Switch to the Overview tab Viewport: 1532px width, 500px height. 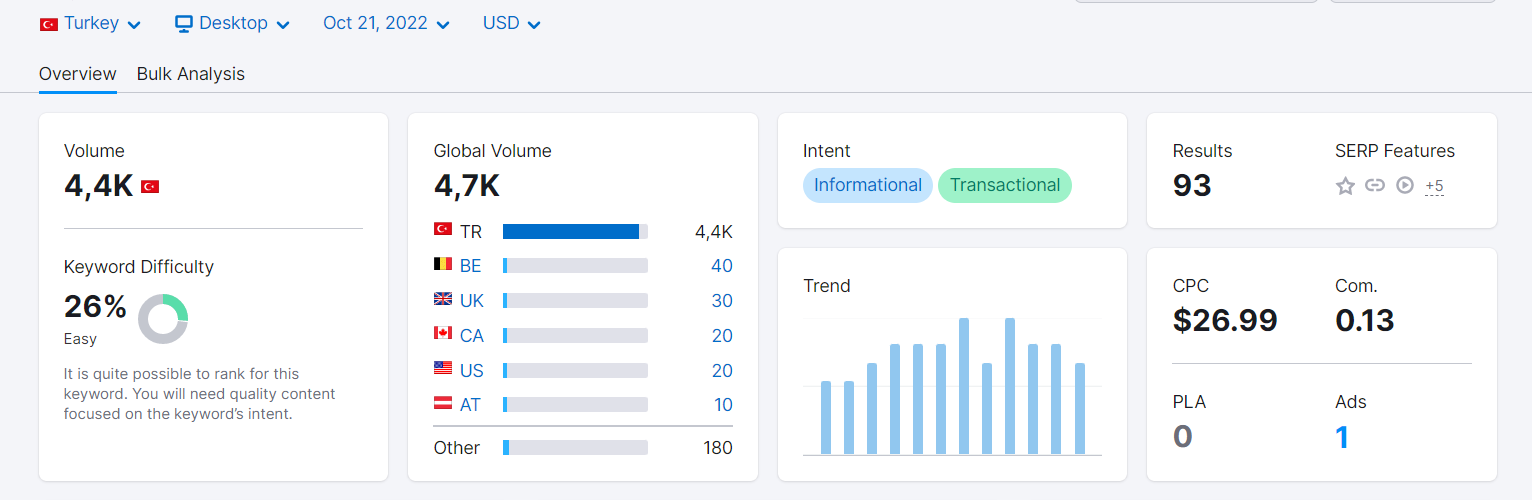point(78,74)
